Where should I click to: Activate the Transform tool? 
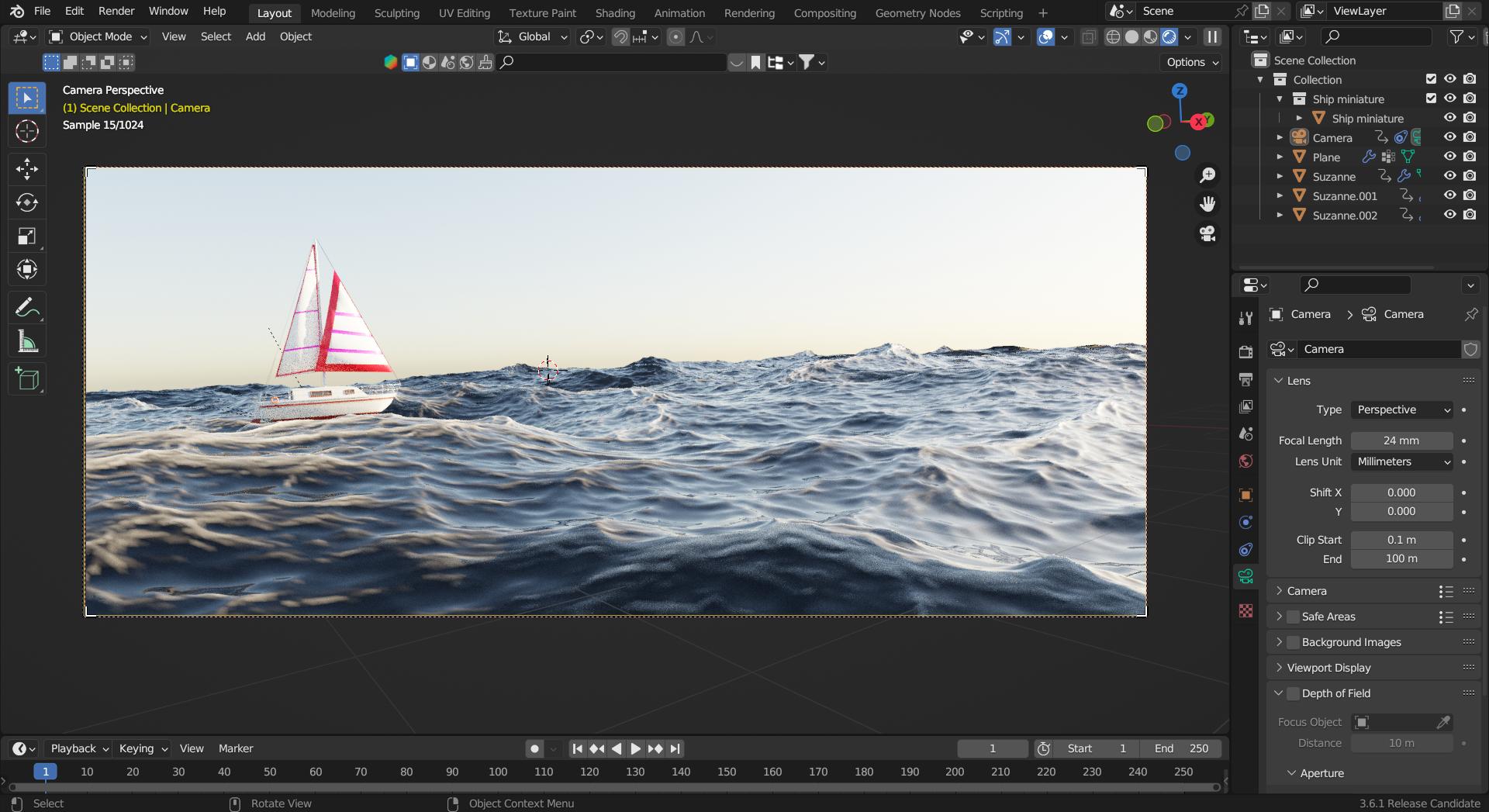[27, 270]
